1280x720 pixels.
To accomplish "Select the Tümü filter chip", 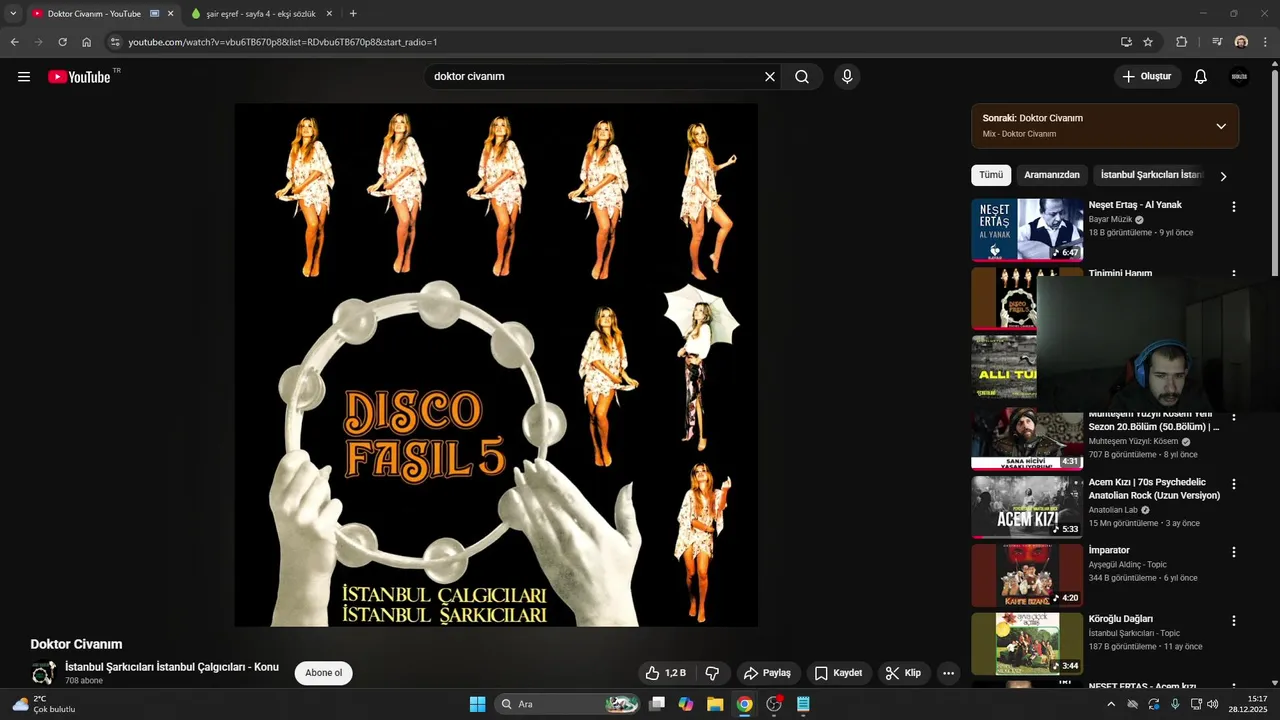I will pyautogui.click(x=991, y=175).
